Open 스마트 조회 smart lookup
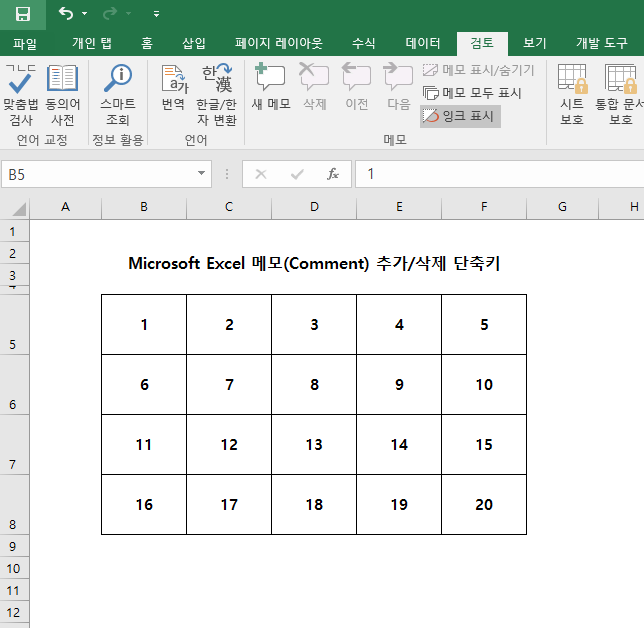 (118, 95)
